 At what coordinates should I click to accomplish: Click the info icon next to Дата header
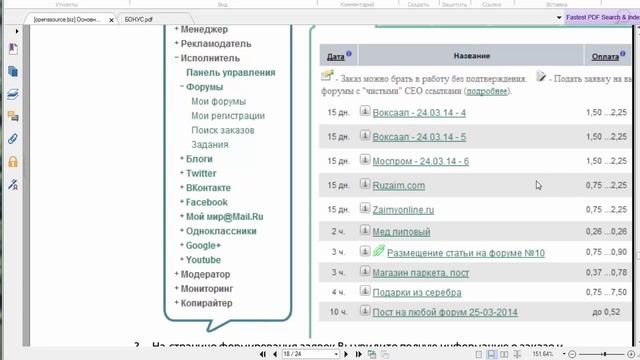(349, 53)
